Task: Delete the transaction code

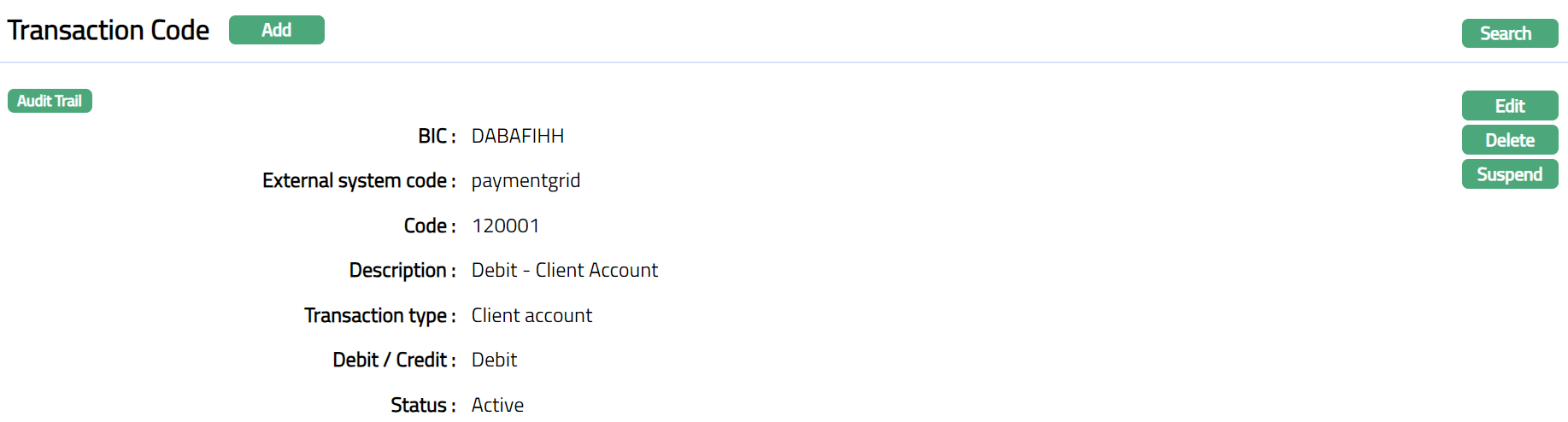Action: pyautogui.click(x=1509, y=140)
